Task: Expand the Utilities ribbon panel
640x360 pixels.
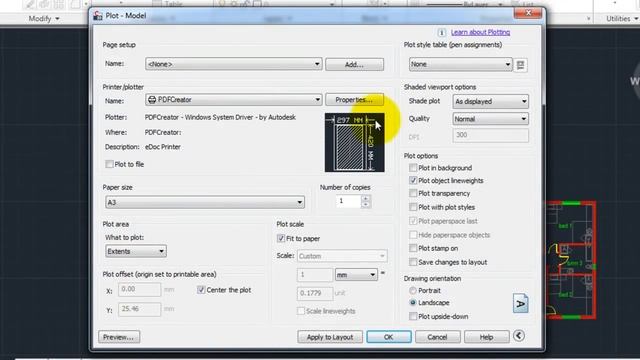Action: 622,18
